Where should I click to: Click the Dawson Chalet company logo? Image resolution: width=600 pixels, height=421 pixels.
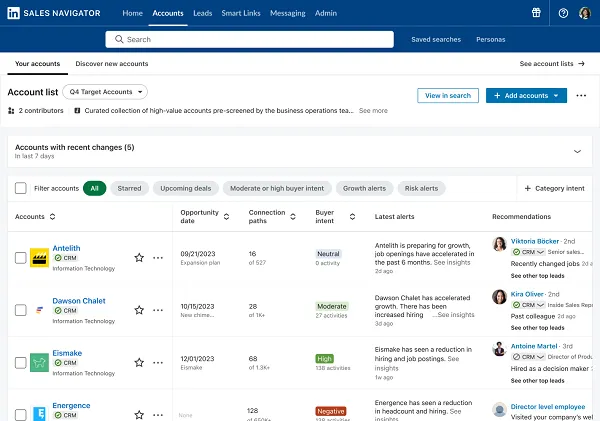(39, 310)
